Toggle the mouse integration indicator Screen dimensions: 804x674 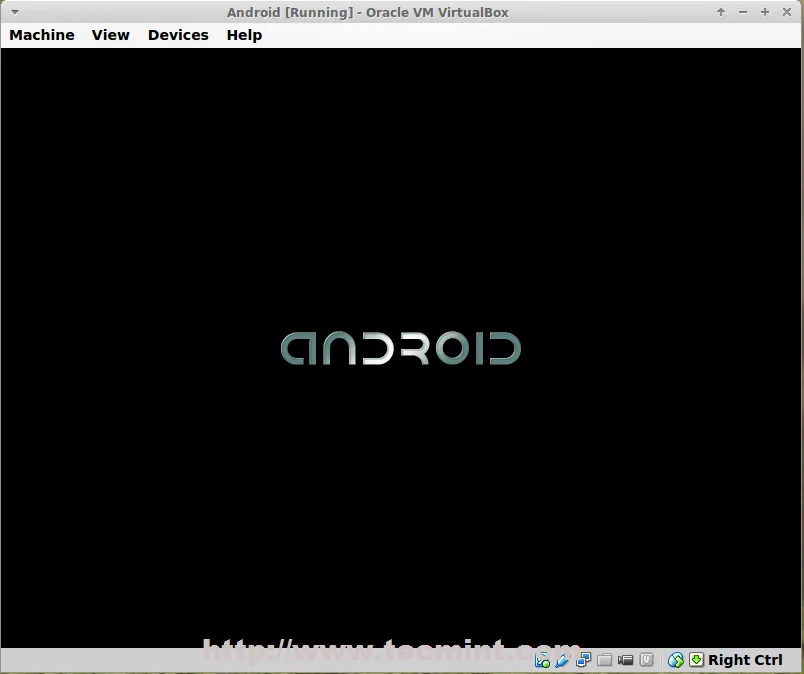pos(676,660)
